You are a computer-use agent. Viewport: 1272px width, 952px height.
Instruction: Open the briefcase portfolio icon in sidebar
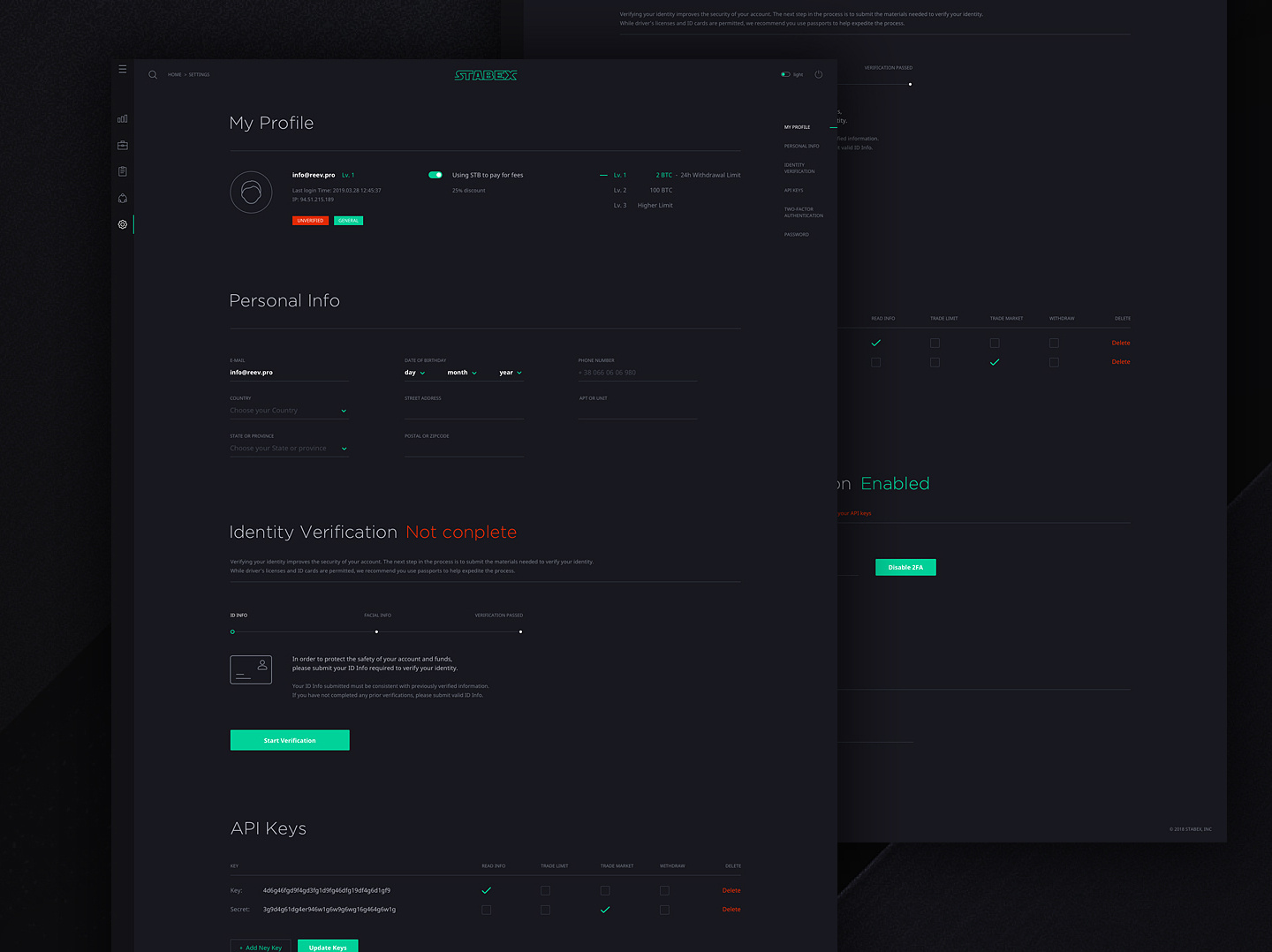point(122,145)
